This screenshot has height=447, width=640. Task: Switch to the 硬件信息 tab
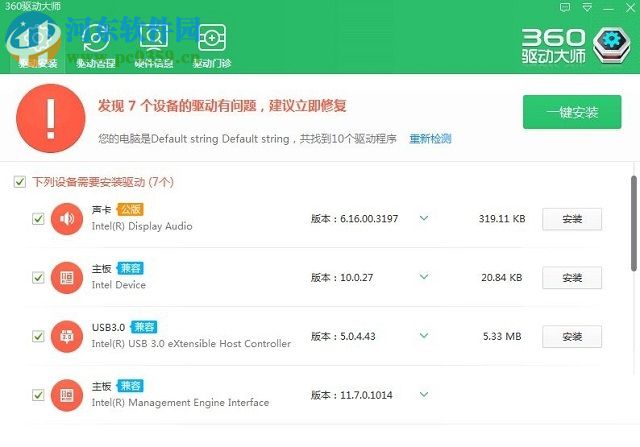(x=153, y=46)
